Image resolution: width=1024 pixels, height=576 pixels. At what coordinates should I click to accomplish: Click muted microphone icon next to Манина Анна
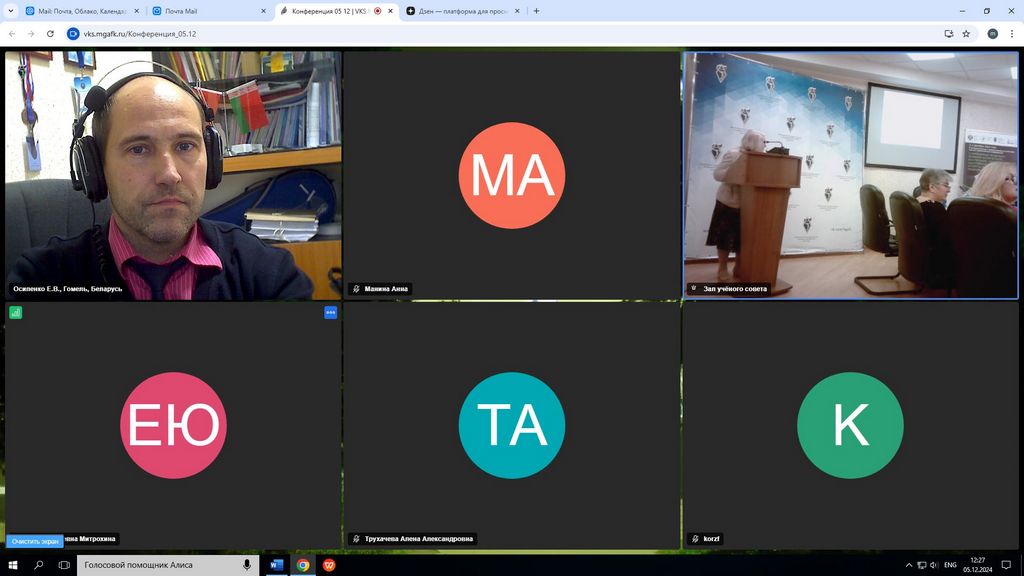[x=356, y=289]
